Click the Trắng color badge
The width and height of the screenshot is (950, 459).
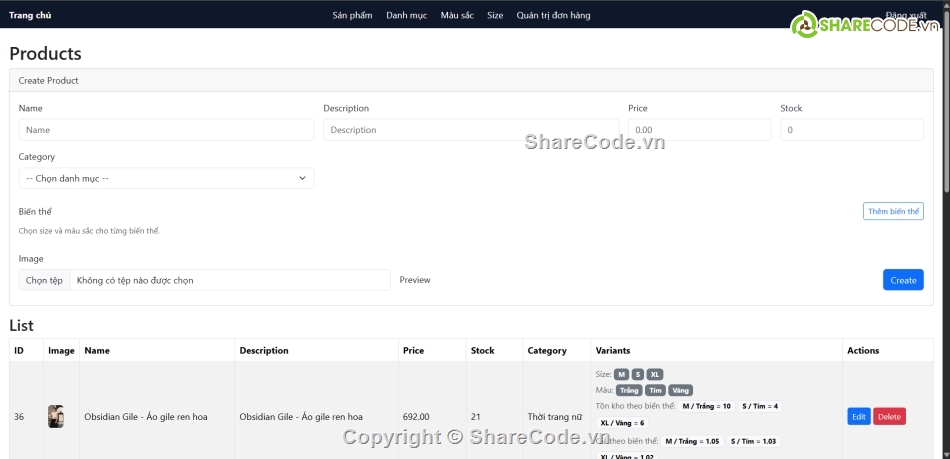click(x=629, y=391)
